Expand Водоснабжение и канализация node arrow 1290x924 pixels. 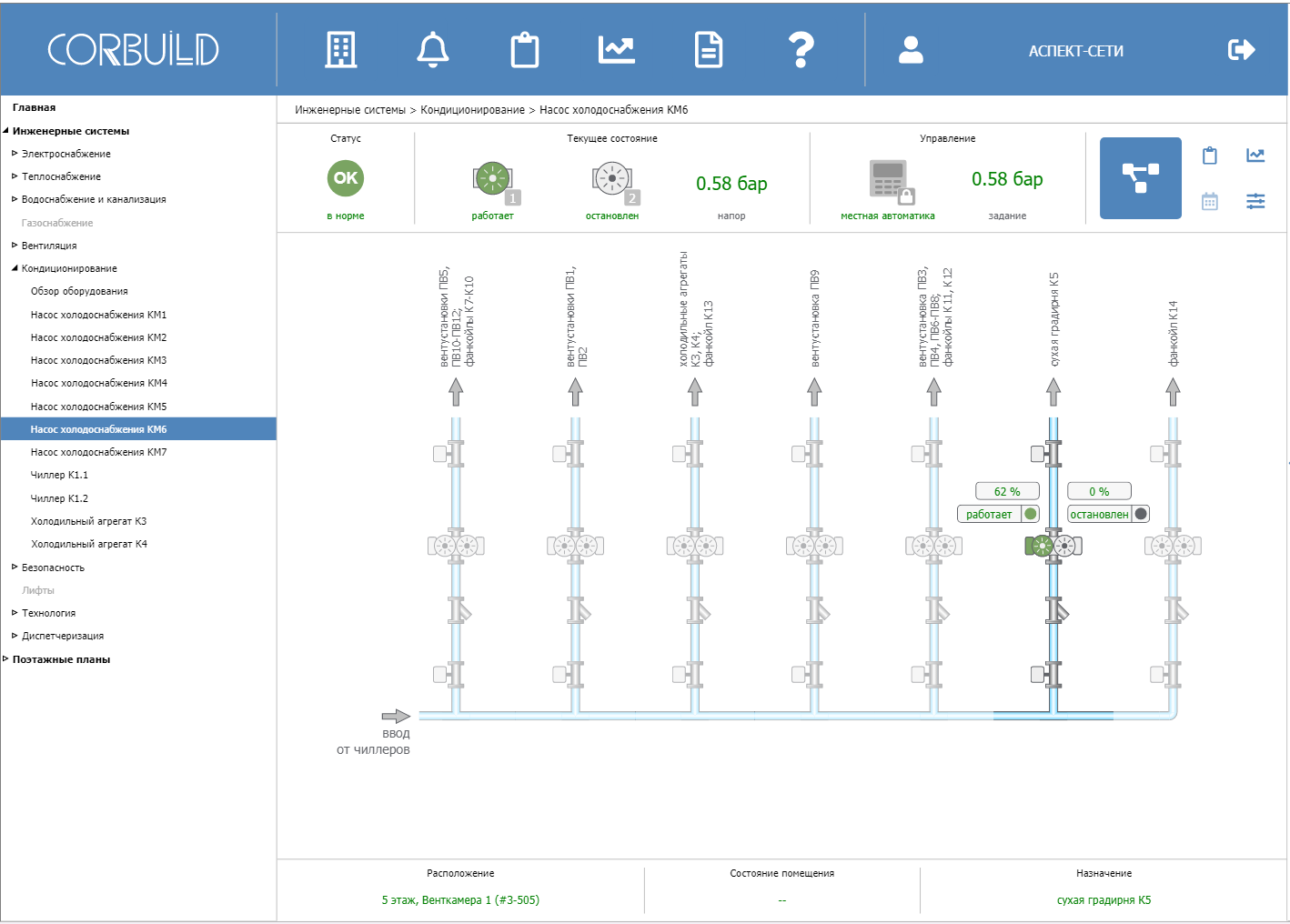pos(15,199)
